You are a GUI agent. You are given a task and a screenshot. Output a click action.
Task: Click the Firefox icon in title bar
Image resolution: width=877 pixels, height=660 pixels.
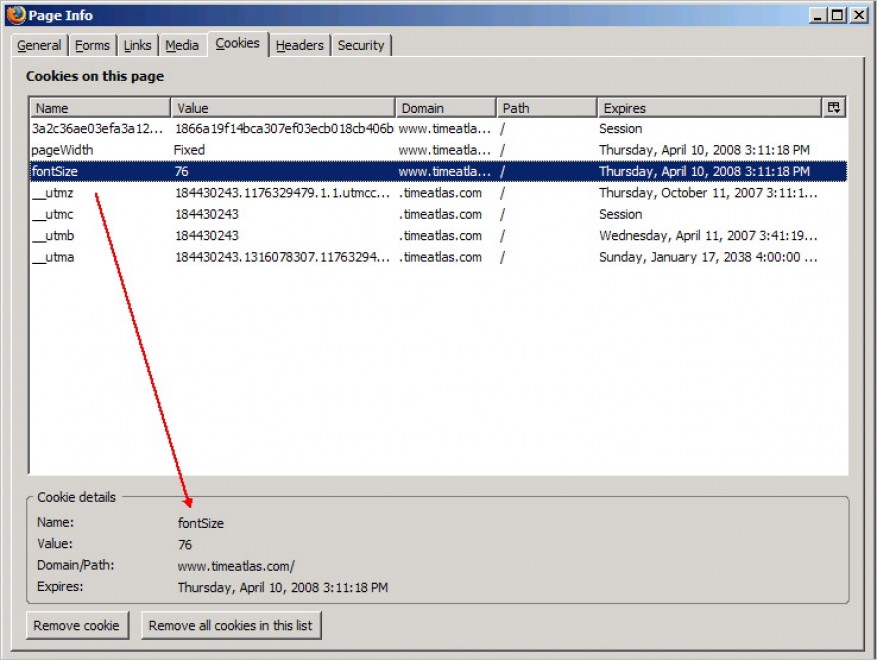(16, 15)
